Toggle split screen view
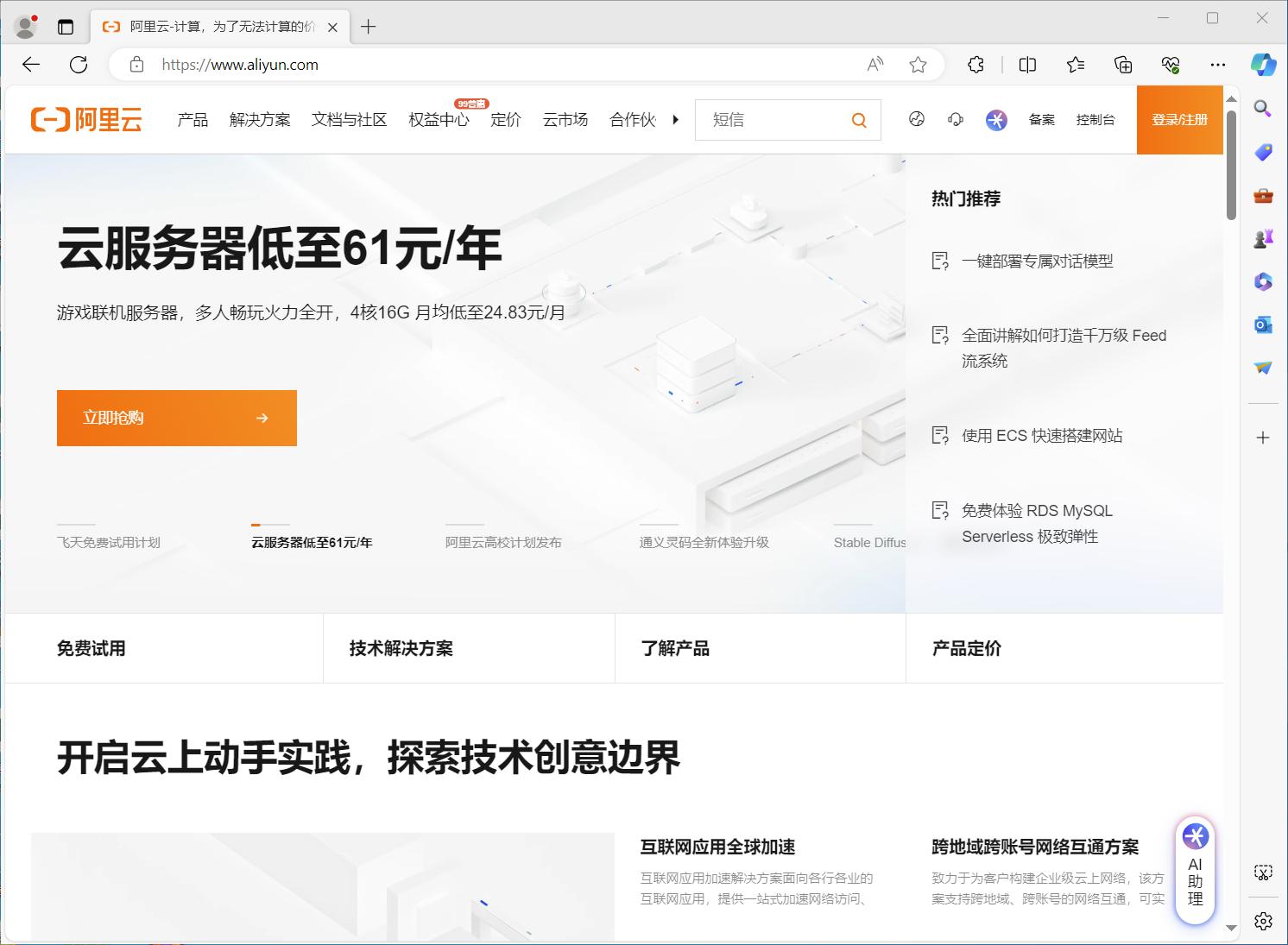The image size is (1288, 945). coord(1027,65)
